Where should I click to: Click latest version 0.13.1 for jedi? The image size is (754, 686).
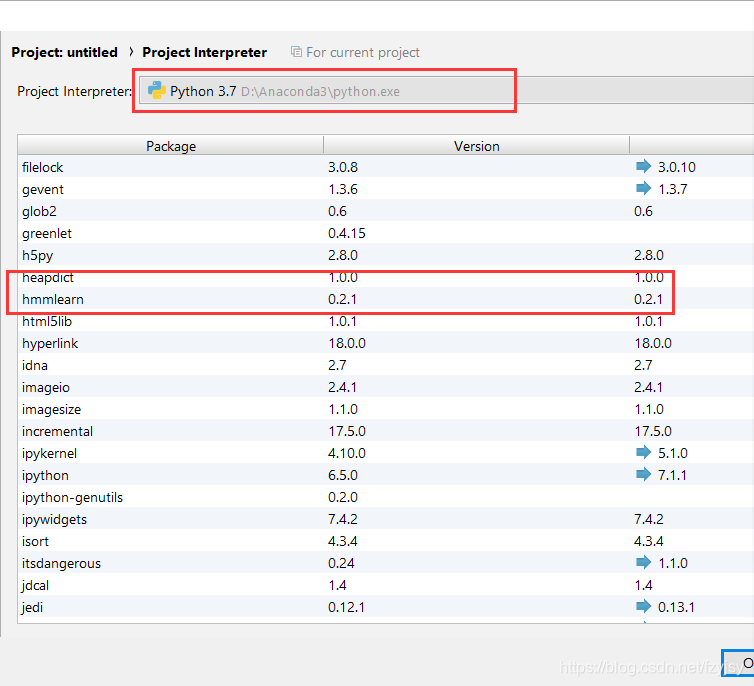tap(676, 607)
